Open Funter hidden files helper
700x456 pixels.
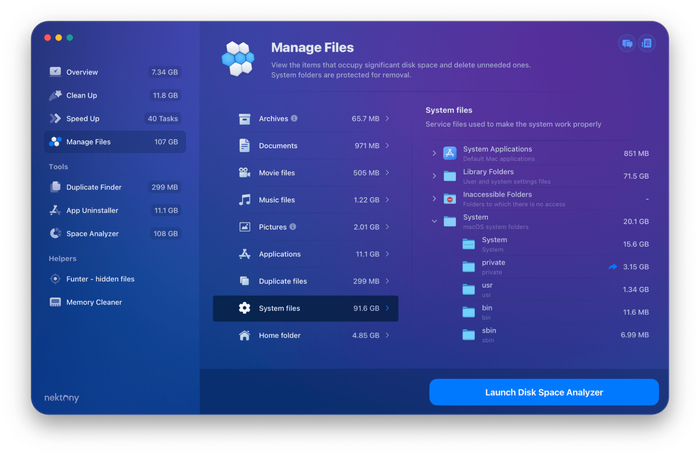pyautogui.click(x=100, y=279)
